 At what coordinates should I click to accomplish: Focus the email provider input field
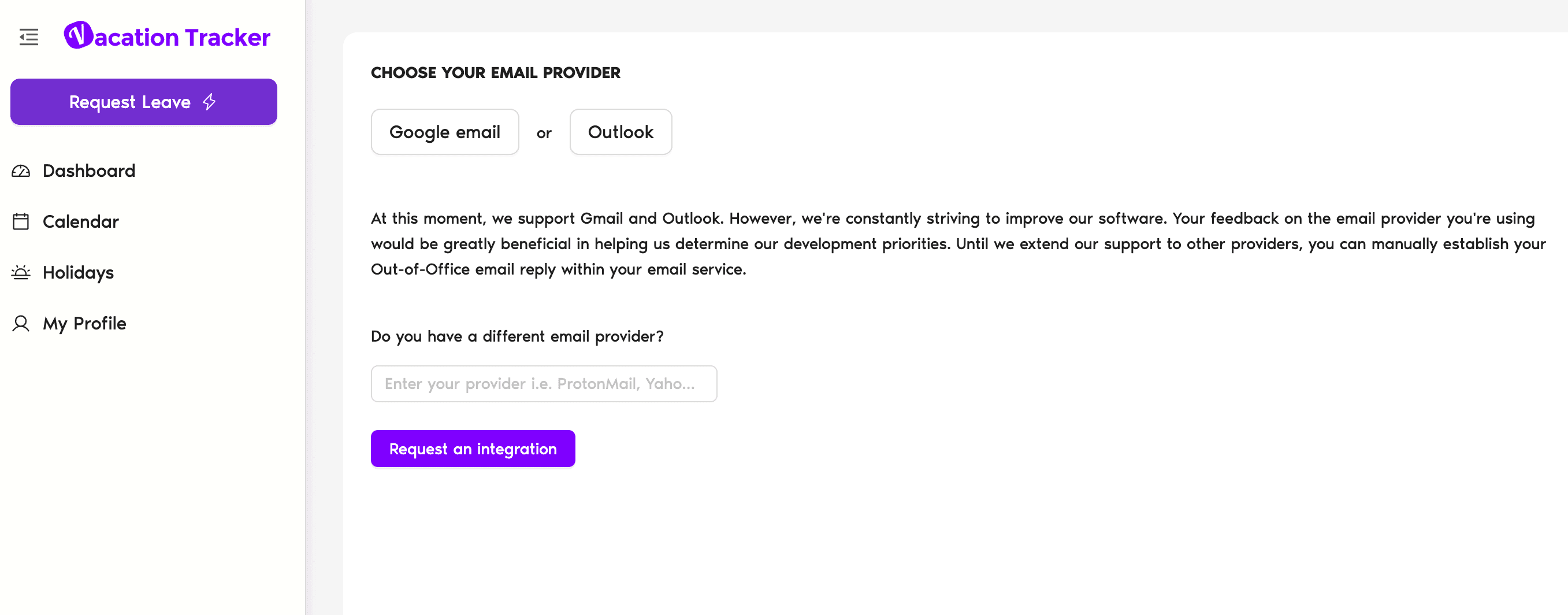[x=544, y=384]
